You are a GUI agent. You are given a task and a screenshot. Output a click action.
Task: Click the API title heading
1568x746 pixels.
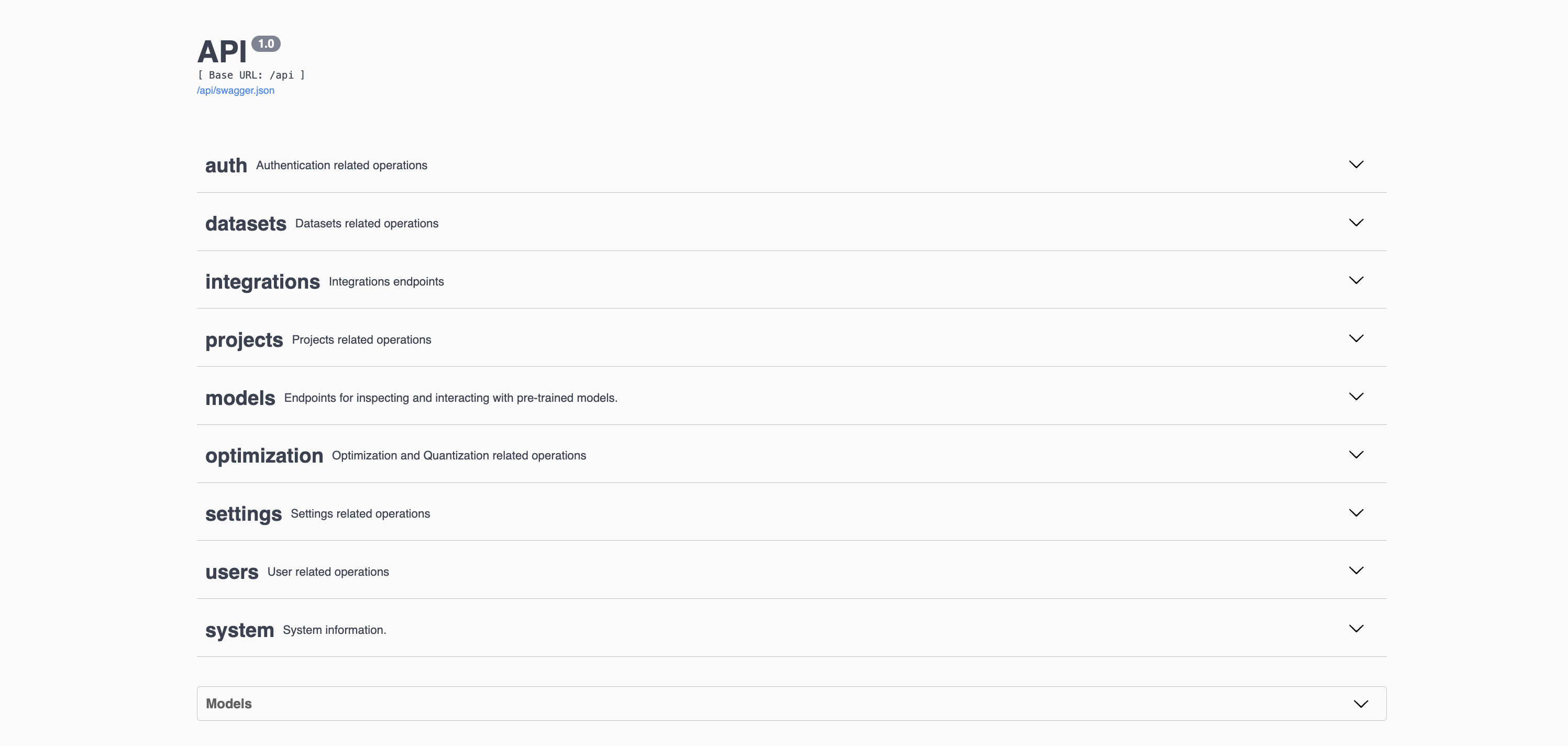pos(222,52)
